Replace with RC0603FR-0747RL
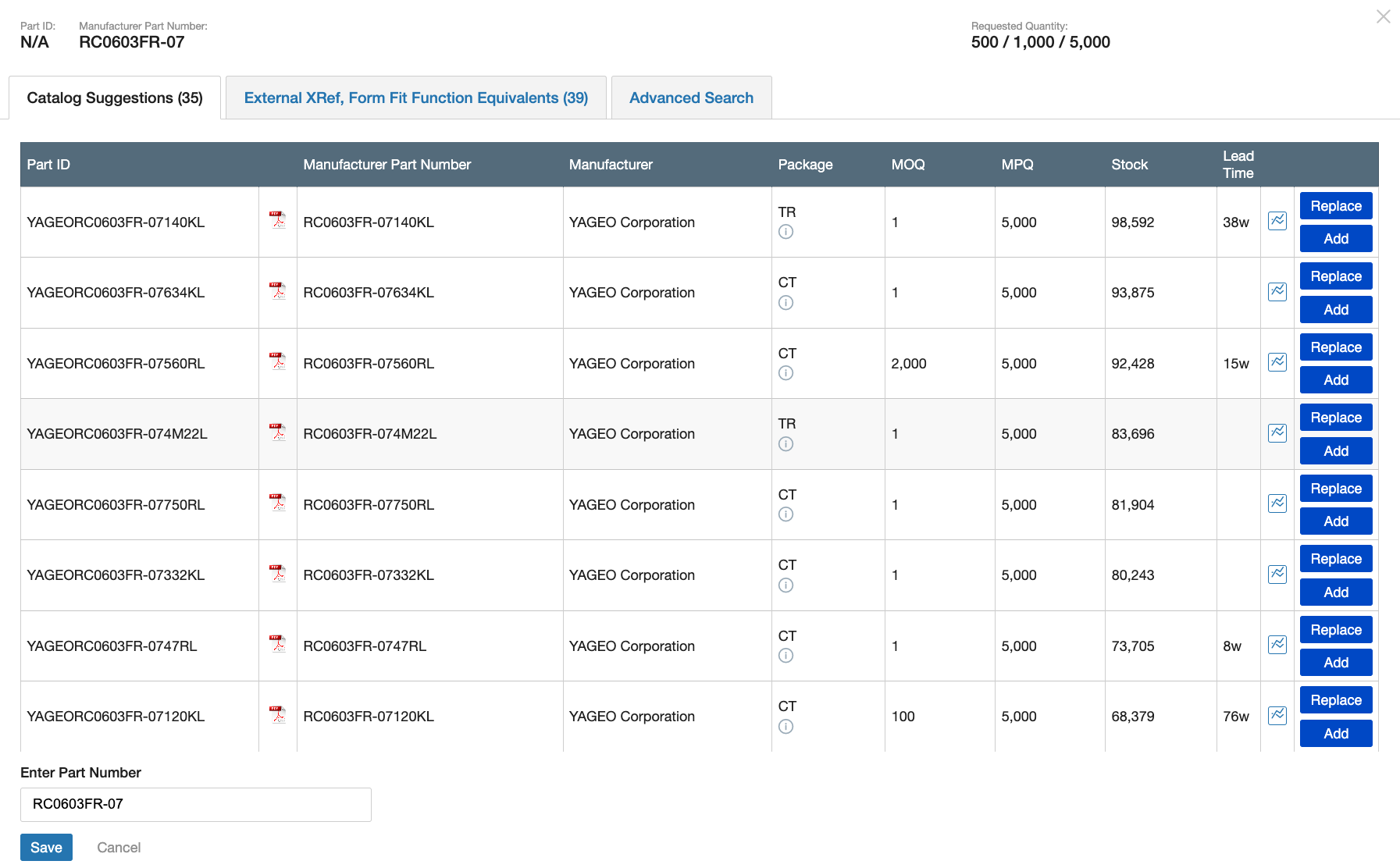This screenshot has width=1400, height=868. [x=1336, y=630]
